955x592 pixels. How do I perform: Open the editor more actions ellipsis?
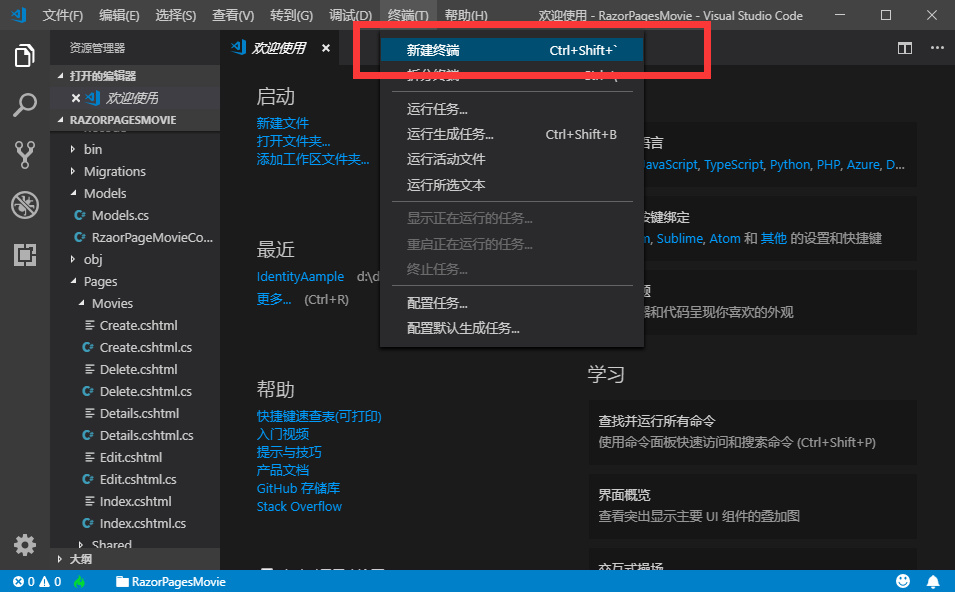(937, 48)
